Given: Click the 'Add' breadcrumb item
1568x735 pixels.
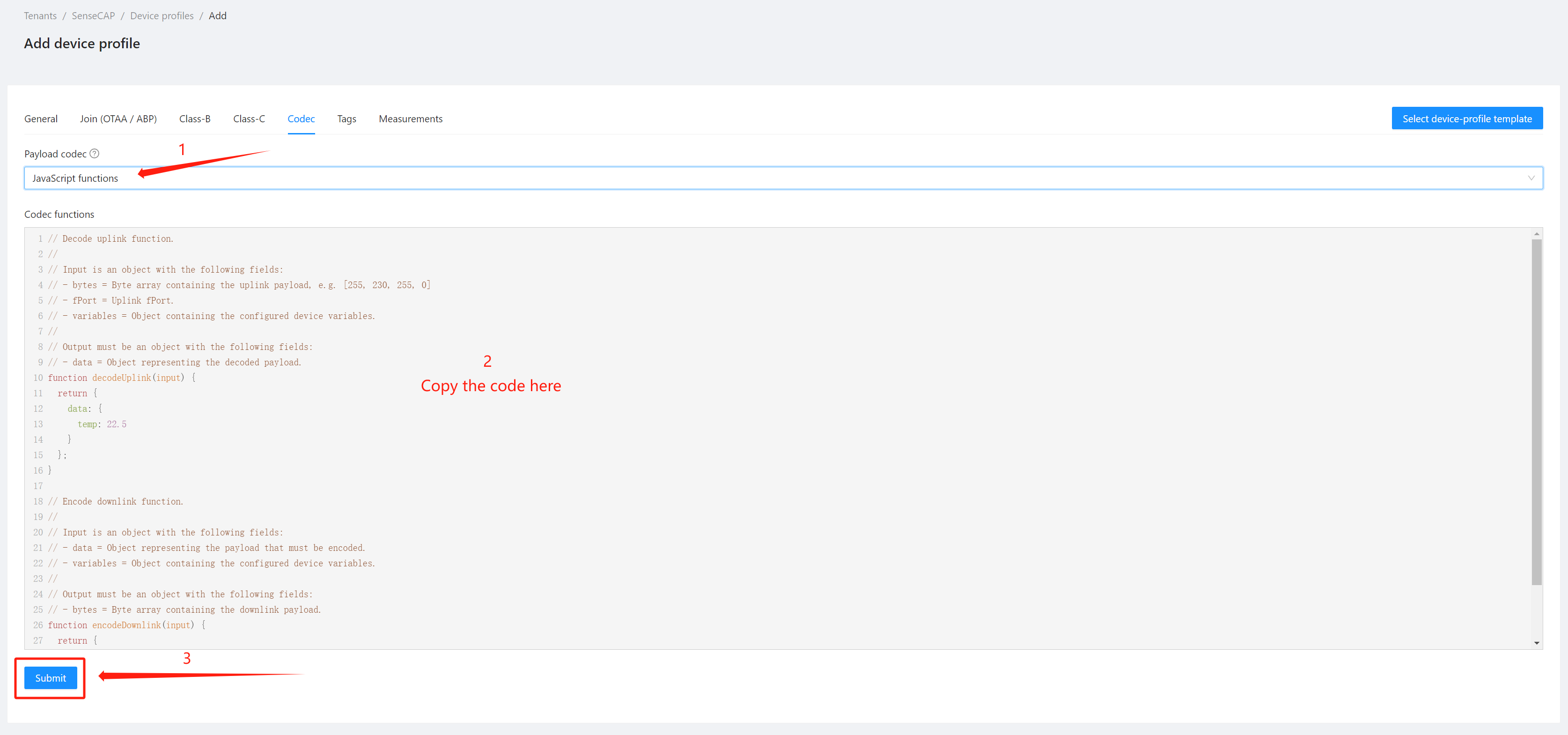Looking at the screenshot, I should (x=217, y=16).
